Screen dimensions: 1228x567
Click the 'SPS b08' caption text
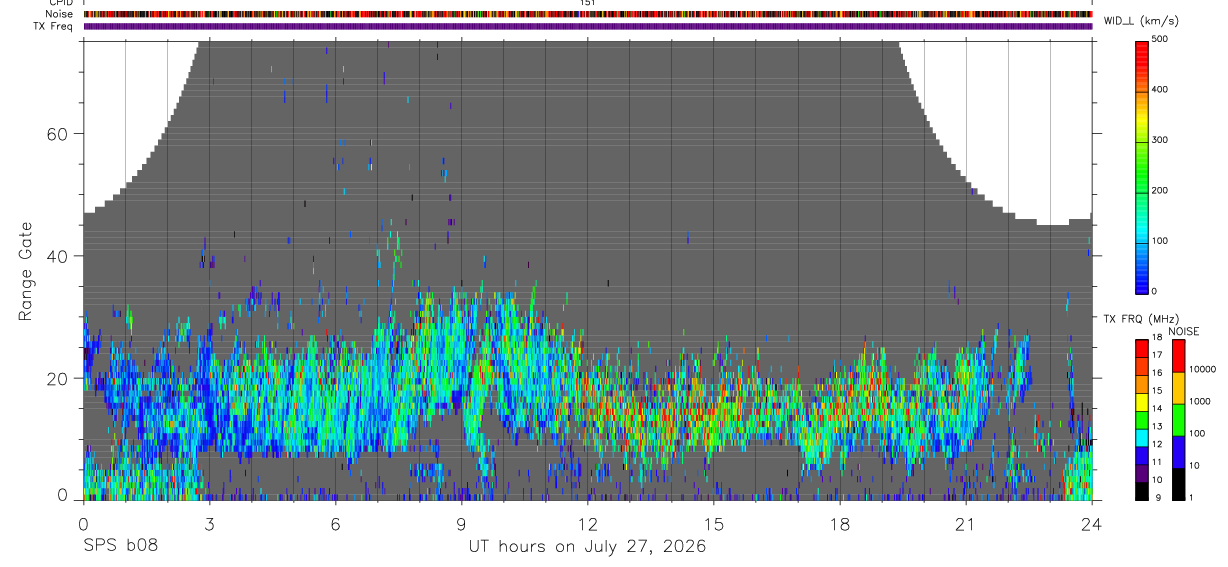(120, 547)
